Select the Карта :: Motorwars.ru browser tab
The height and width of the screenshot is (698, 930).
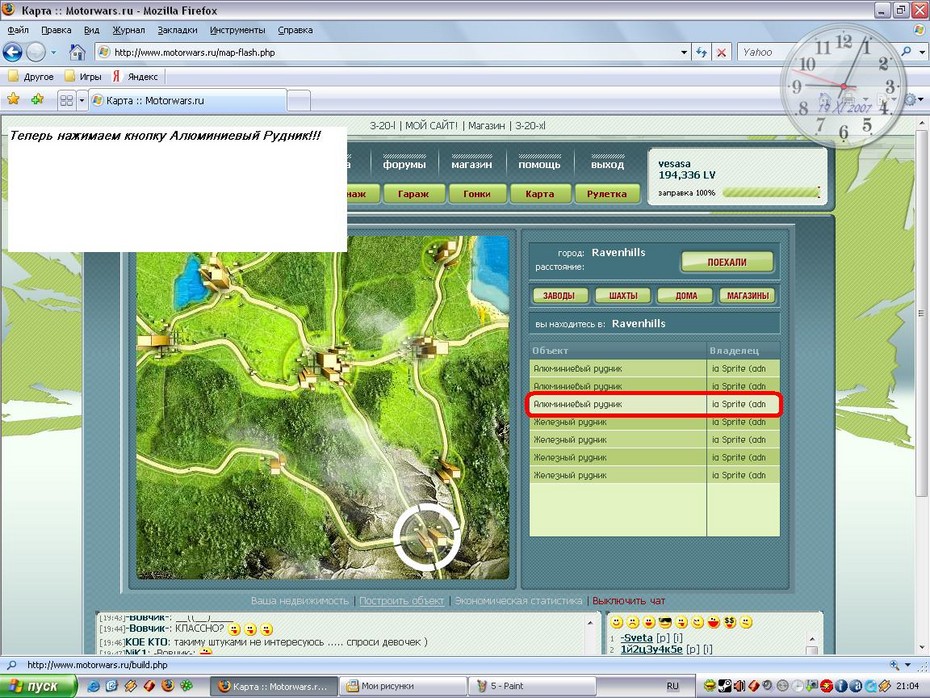(x=189, y=100)
